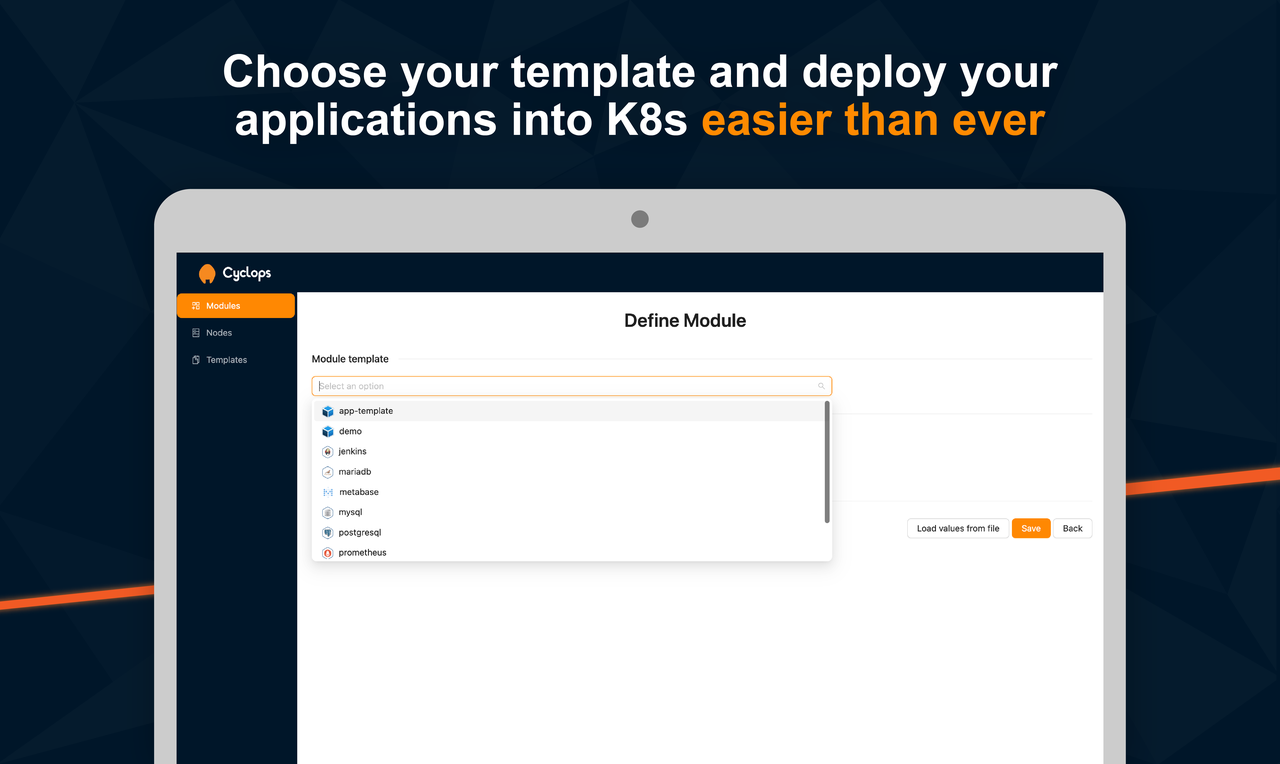Choose mariadb from template list
The height and width of the screenshot is (764, 1280).
point(568,472)
